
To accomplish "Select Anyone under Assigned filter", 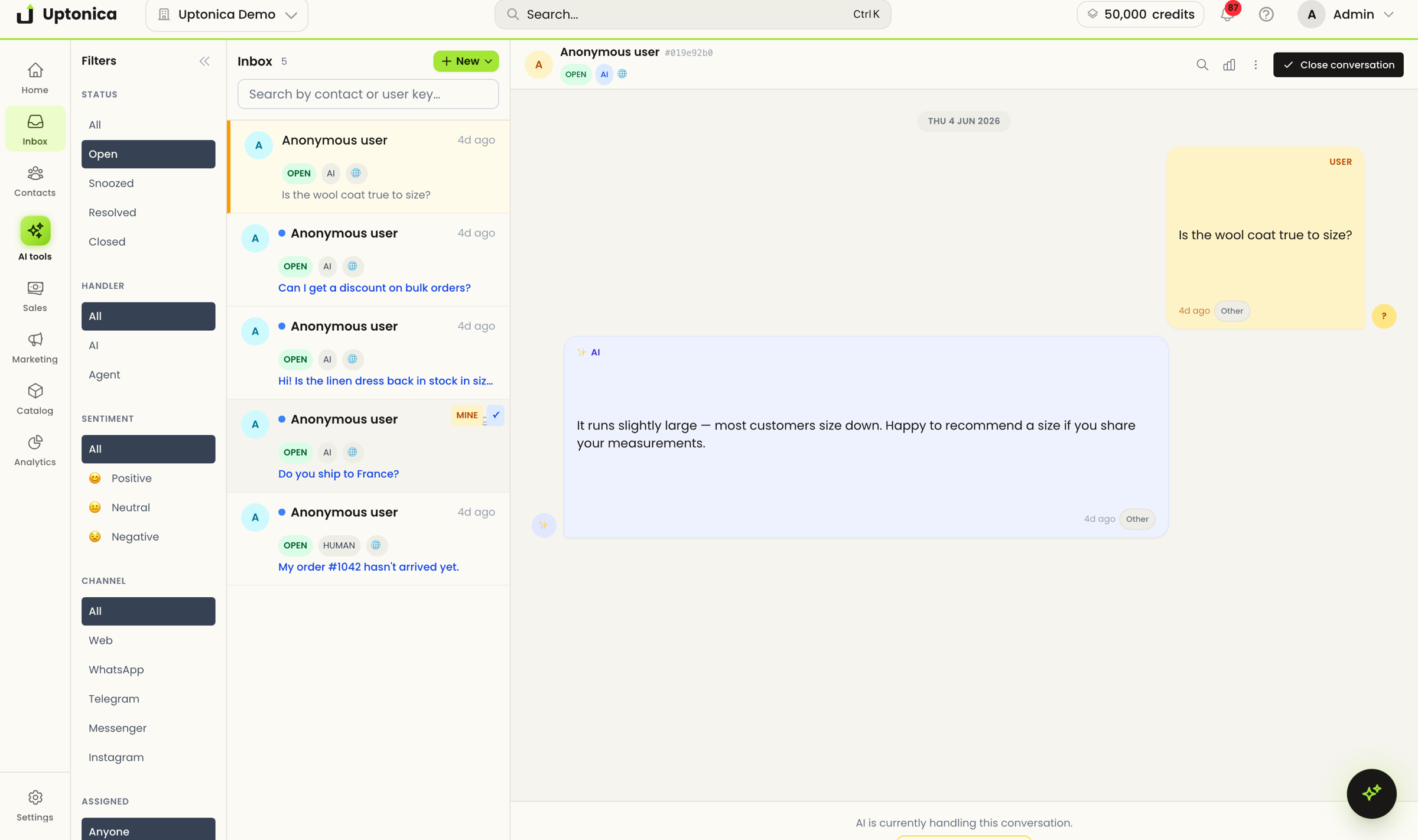I will point(148,830).
